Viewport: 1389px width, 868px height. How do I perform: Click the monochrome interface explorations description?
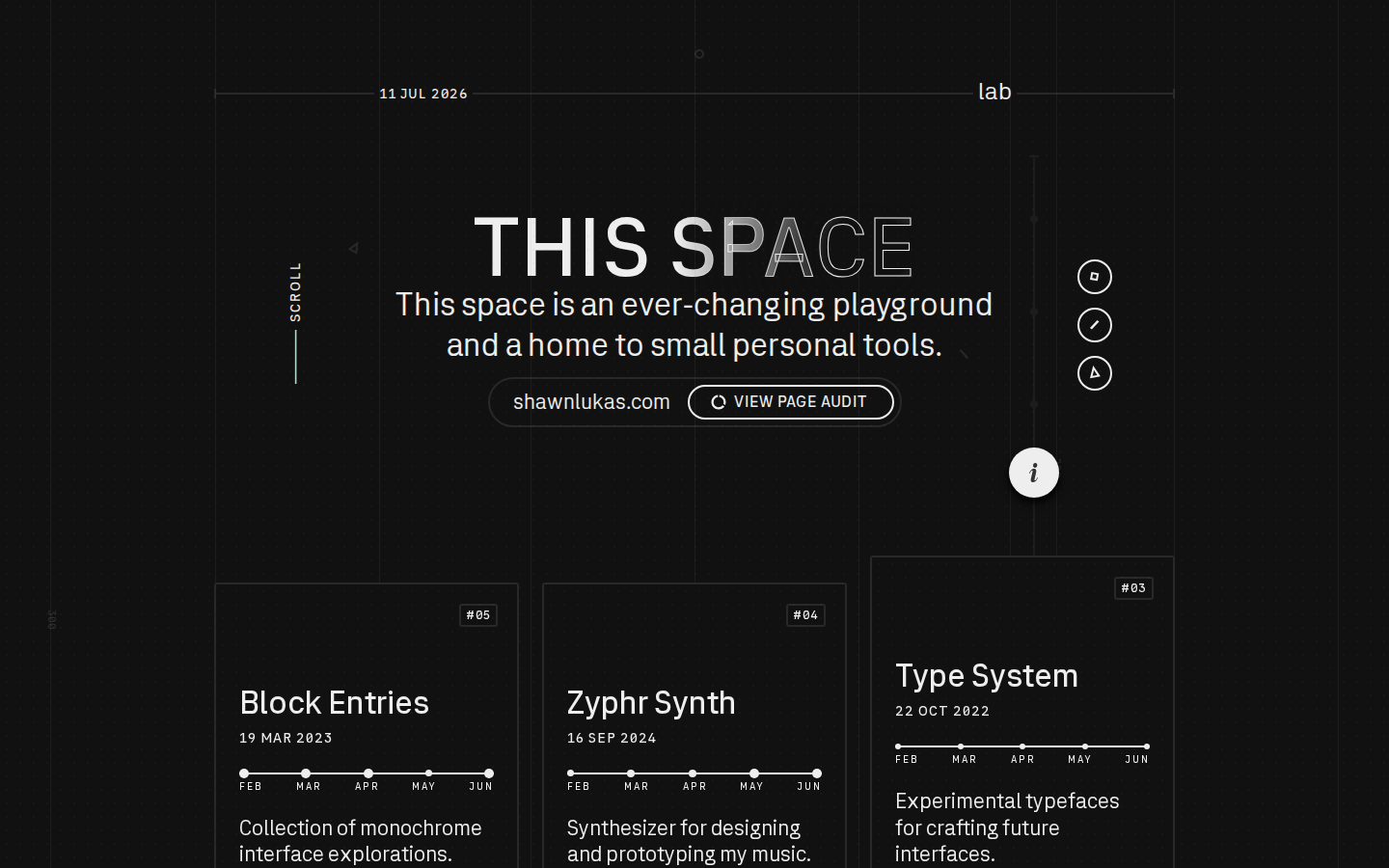(x=361, y=841)
